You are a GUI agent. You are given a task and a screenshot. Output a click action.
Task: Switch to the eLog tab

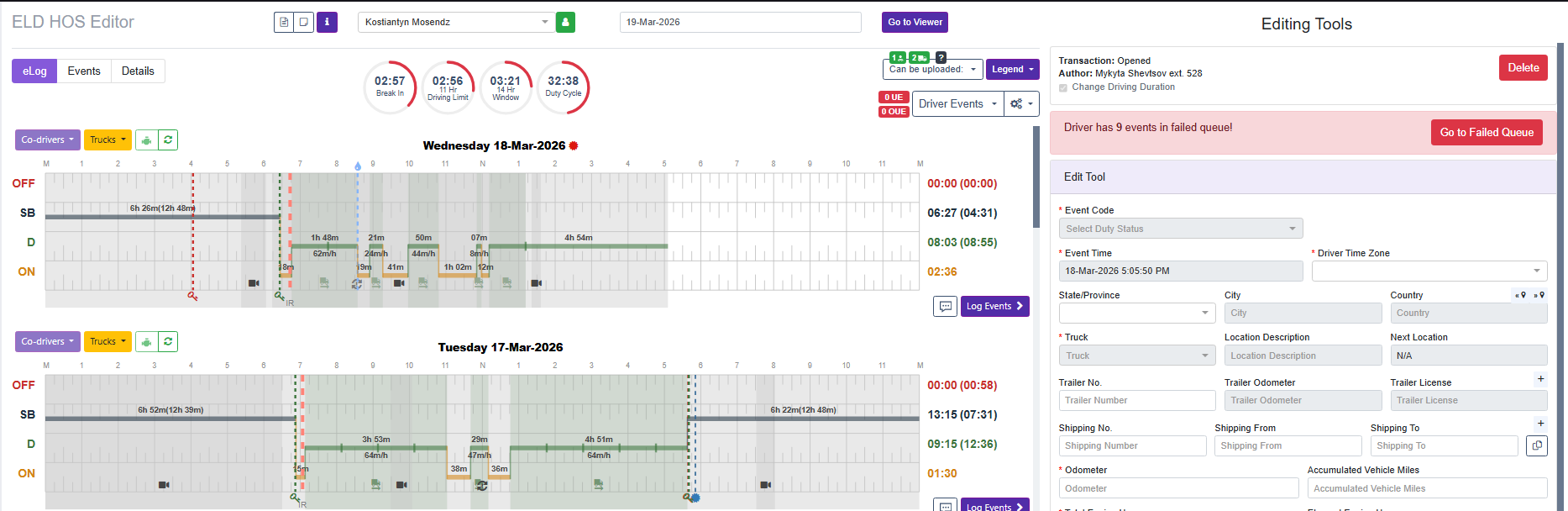pyautogui.click(x=34, y=71)
